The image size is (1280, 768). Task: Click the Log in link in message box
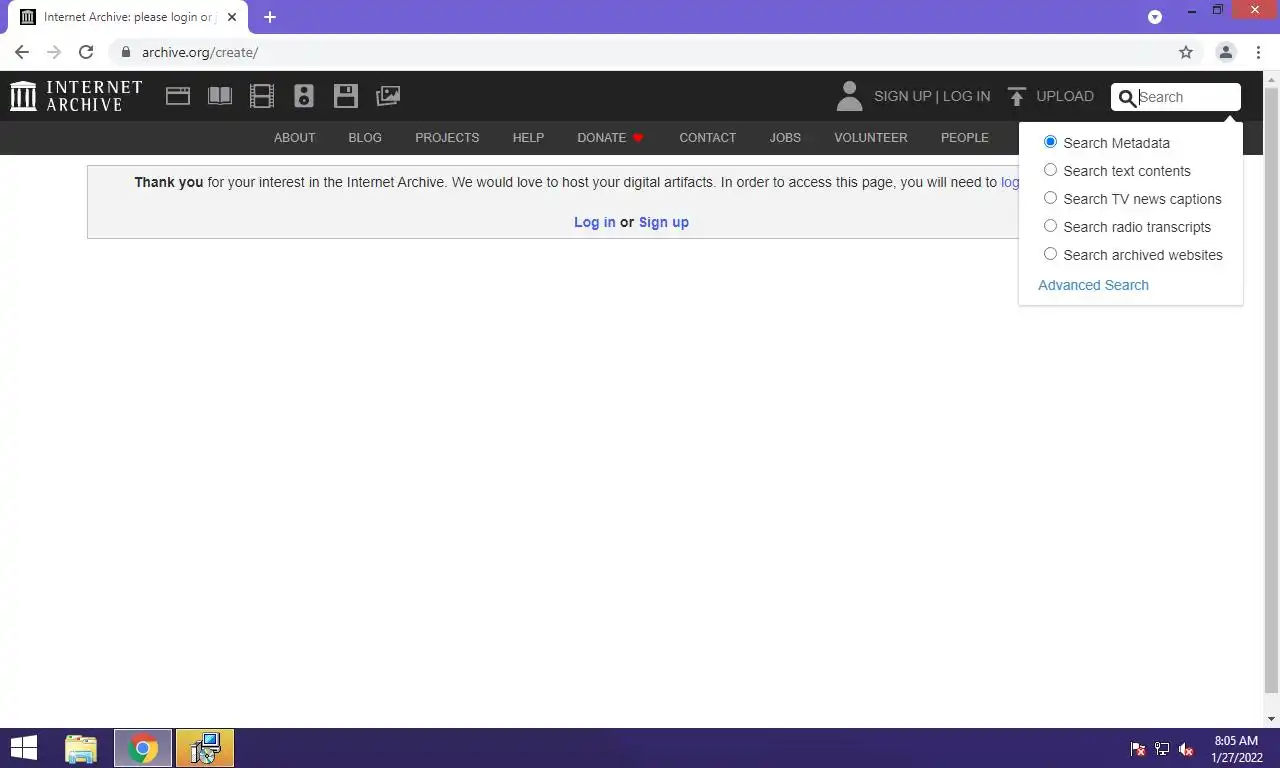coord(594,222)
